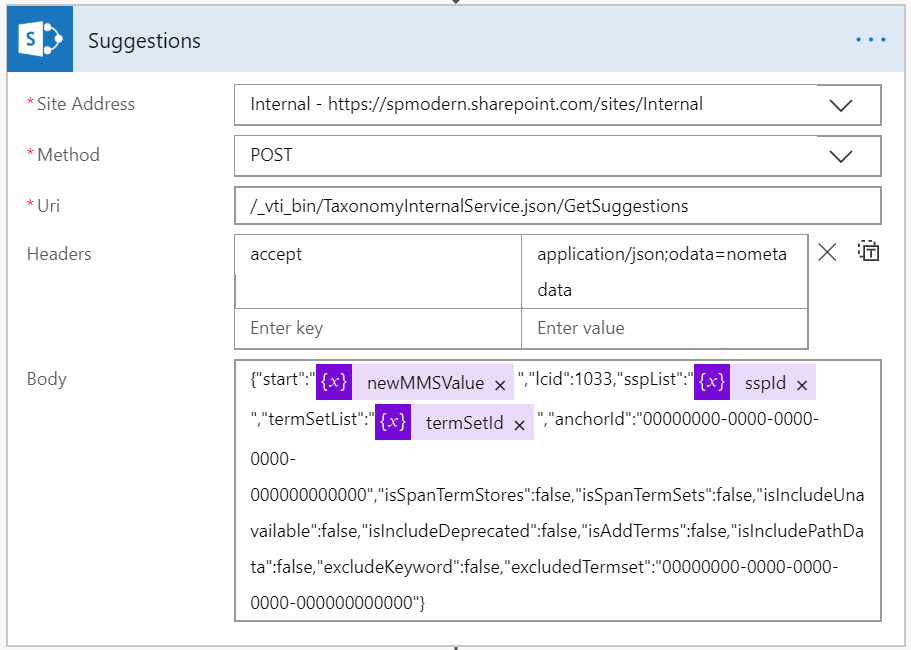This screenshot has height=650, width=911.
Task: Click the Enter value header field
Action: click(x=665, y=328)
